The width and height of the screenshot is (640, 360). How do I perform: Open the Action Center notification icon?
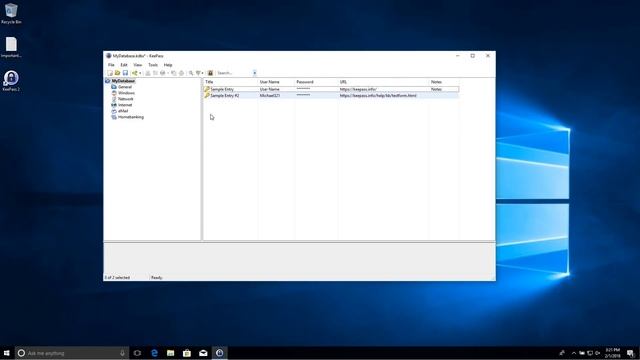click(x=631, y=353)
